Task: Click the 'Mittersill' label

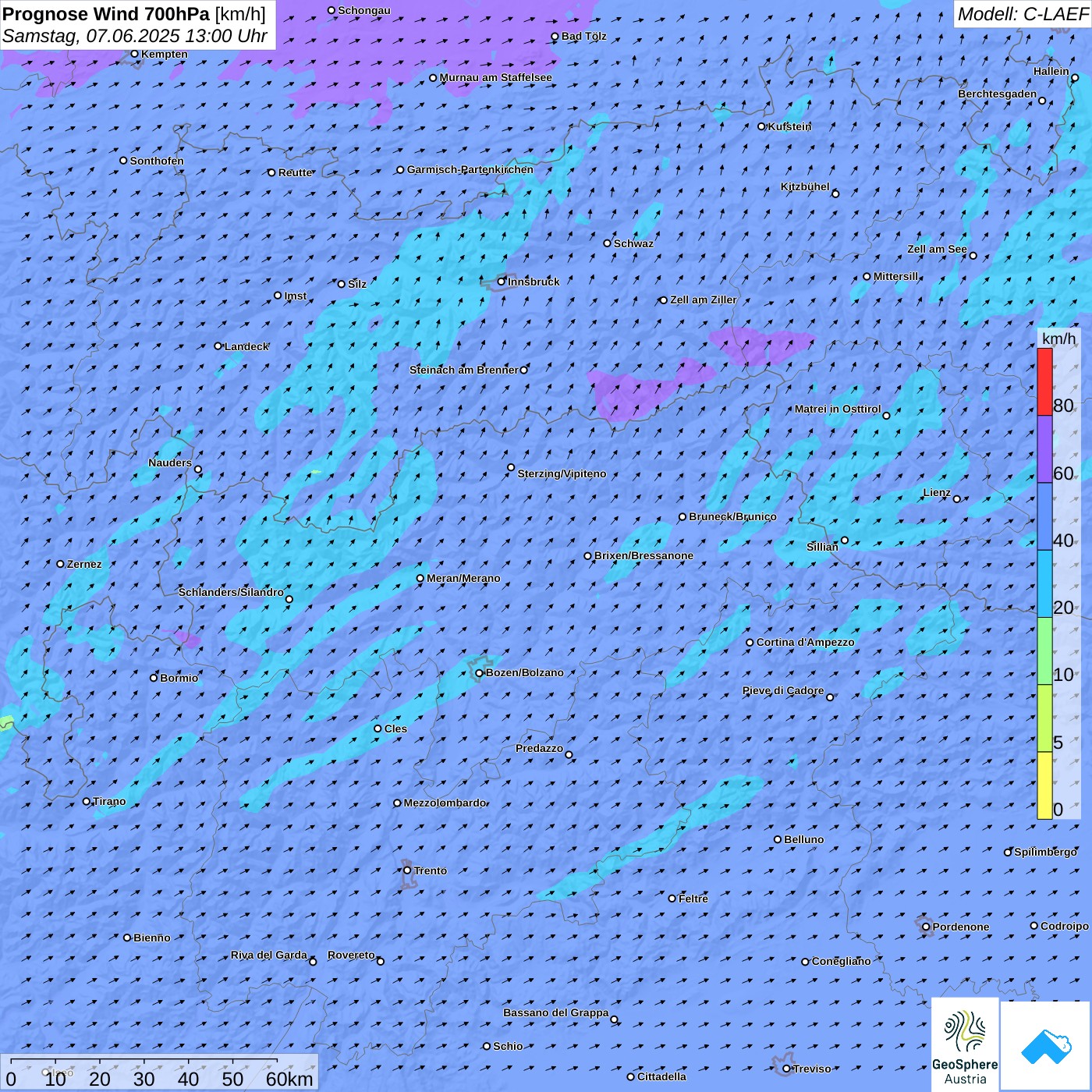Action: click(x=896, y=276)
